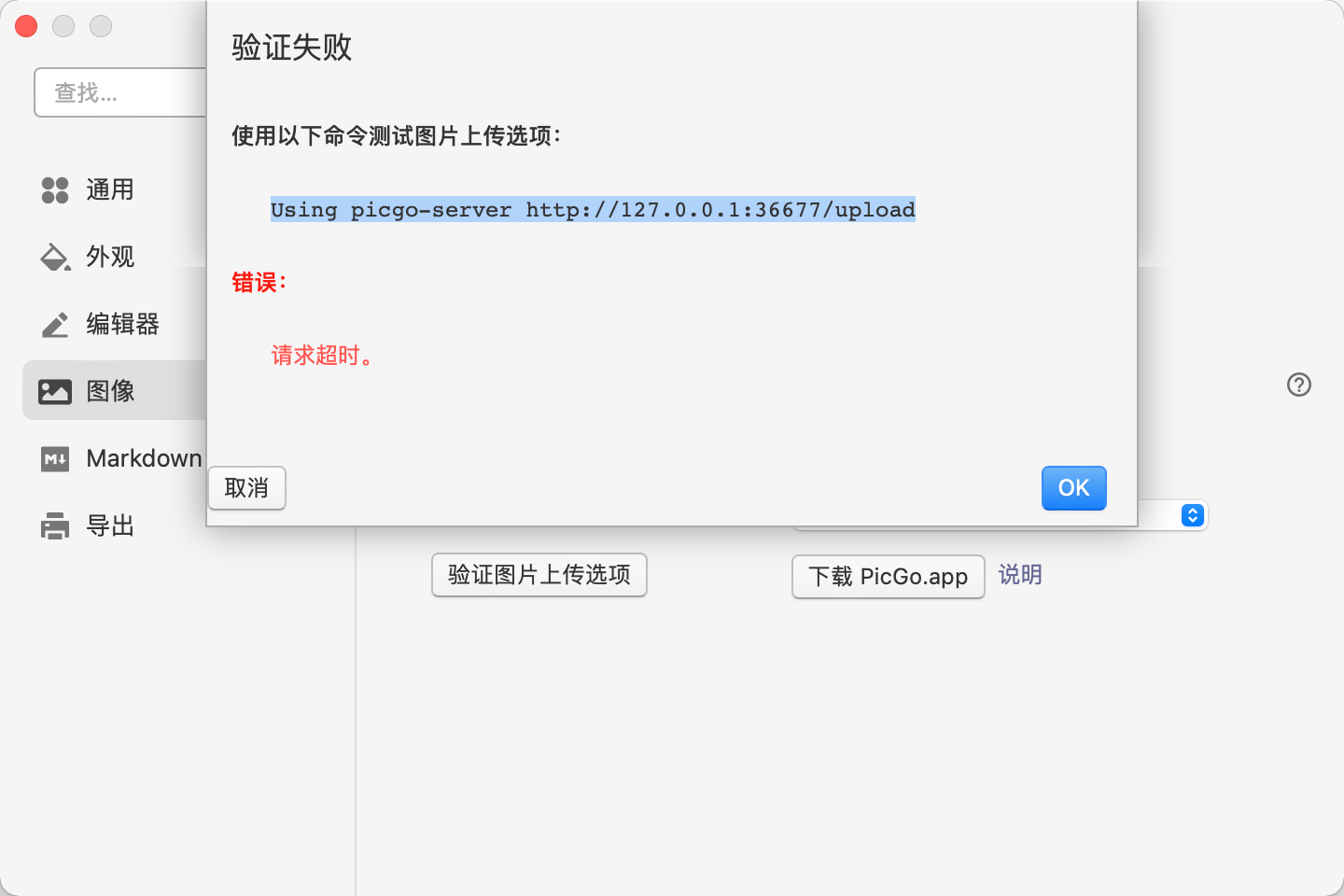Click the Markdown M↓ icon
1344x896 pixels.
[x=55, y=458]
